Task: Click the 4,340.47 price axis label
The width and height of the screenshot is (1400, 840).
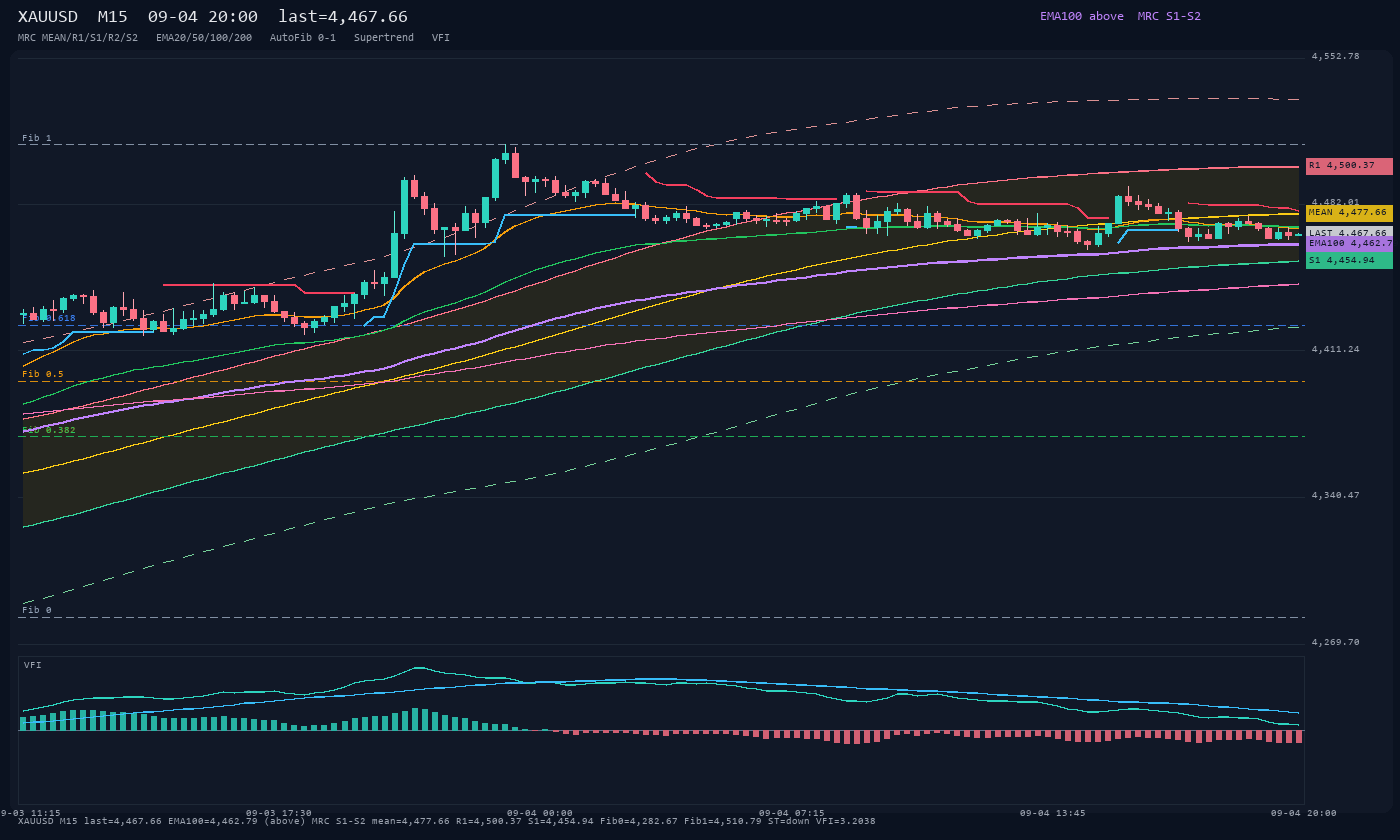Action: (x=1336, y=496)
